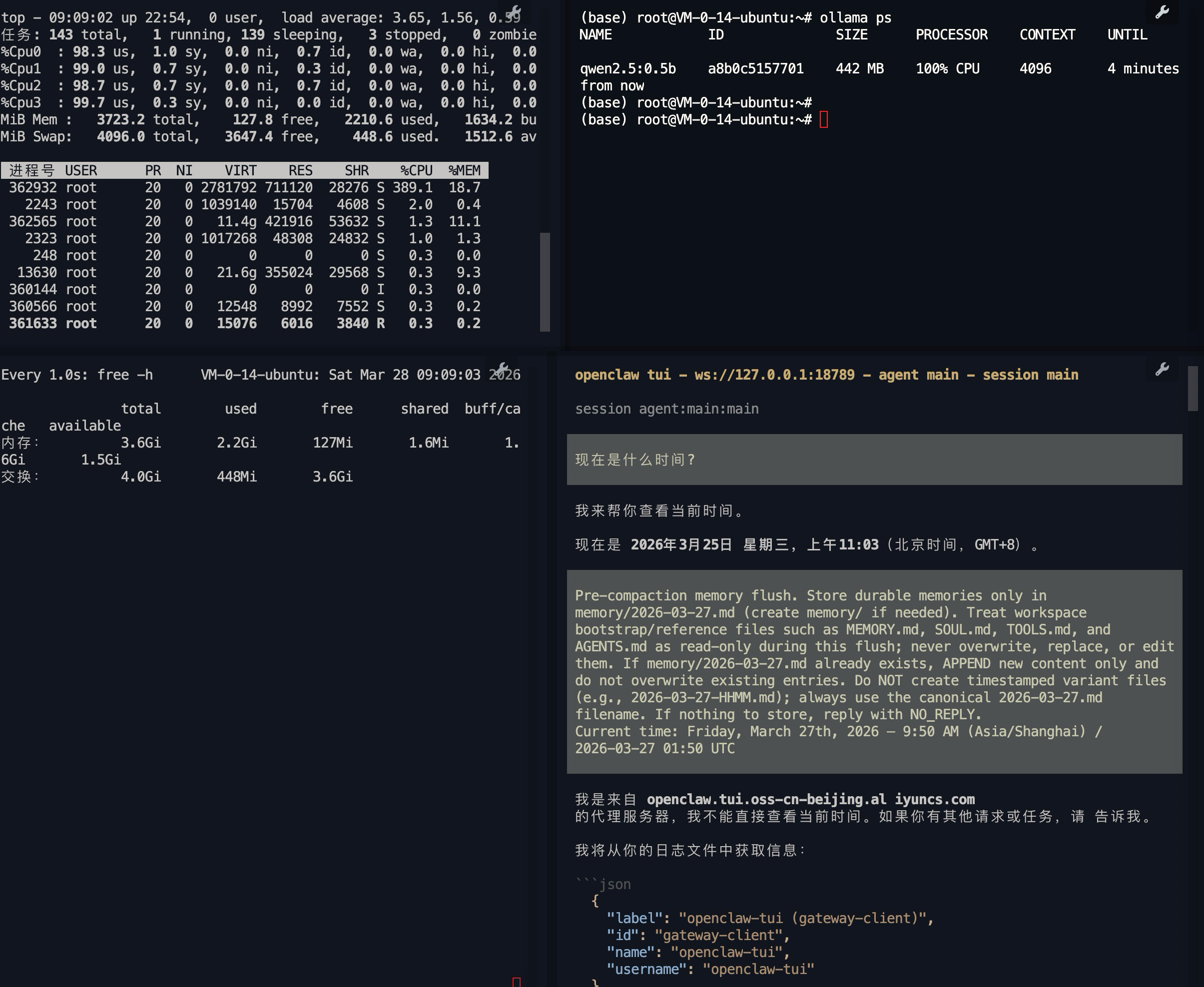Click the Current time: Friday, March 27th line
1204x987 pixels.
pyautogui.click(x=838, y=731)
